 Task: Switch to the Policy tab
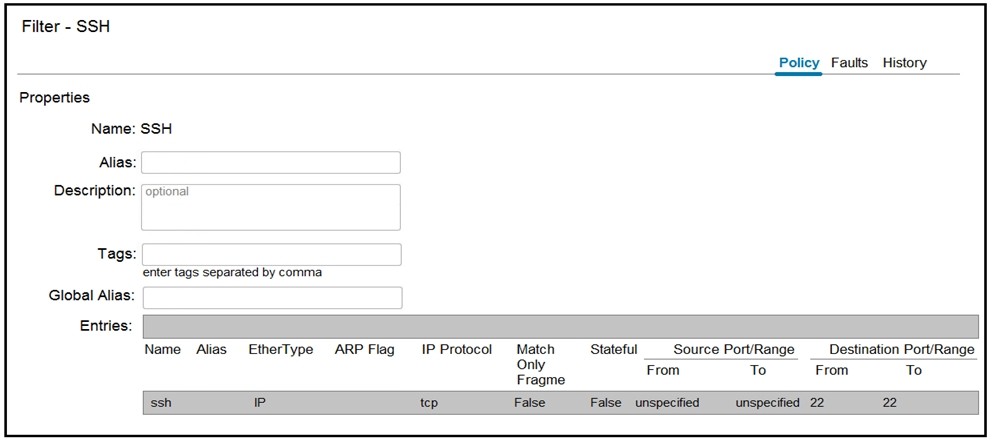[x=798, y=63]
